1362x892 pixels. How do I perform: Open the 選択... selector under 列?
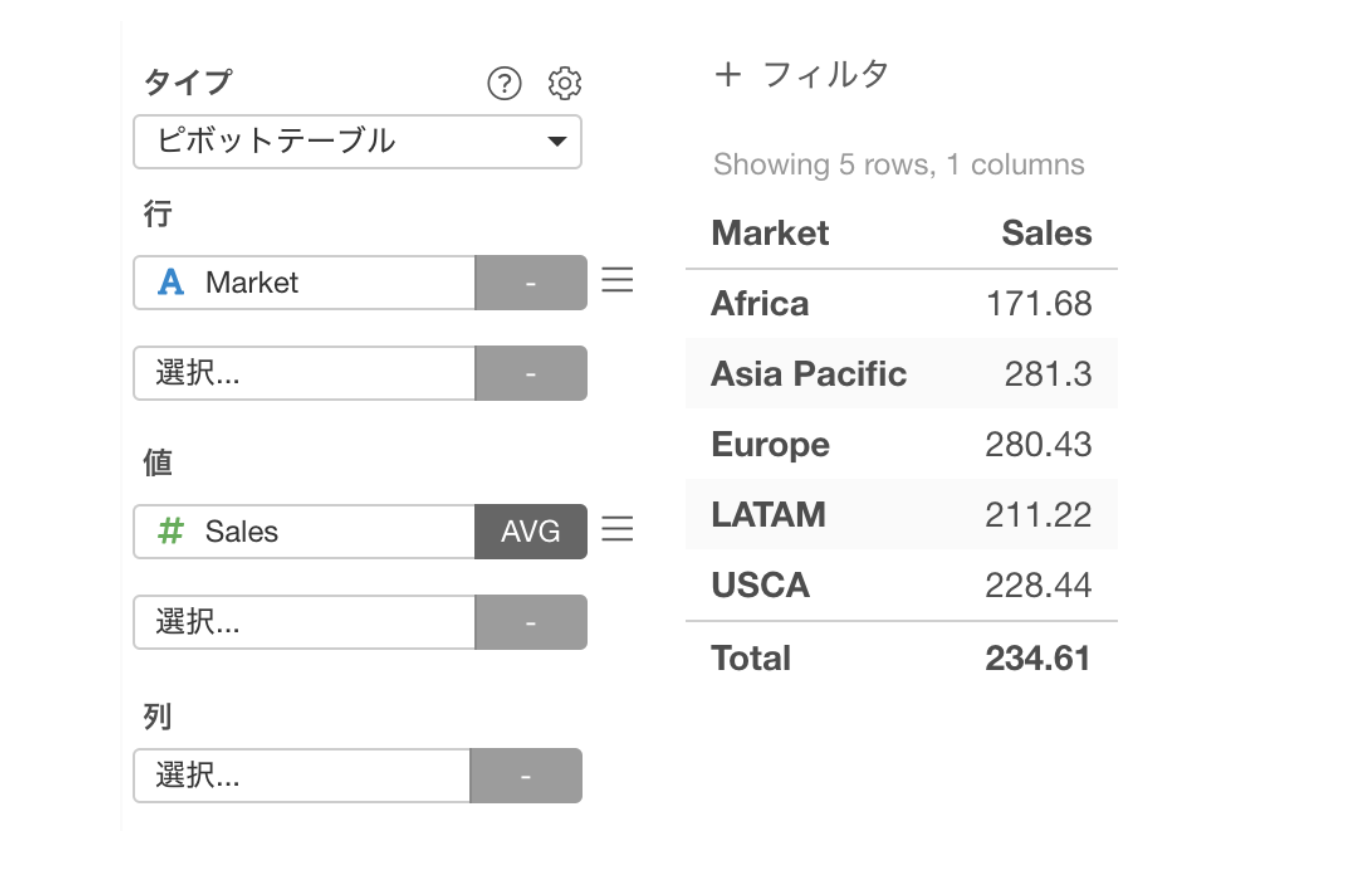[x=301, y=776]
